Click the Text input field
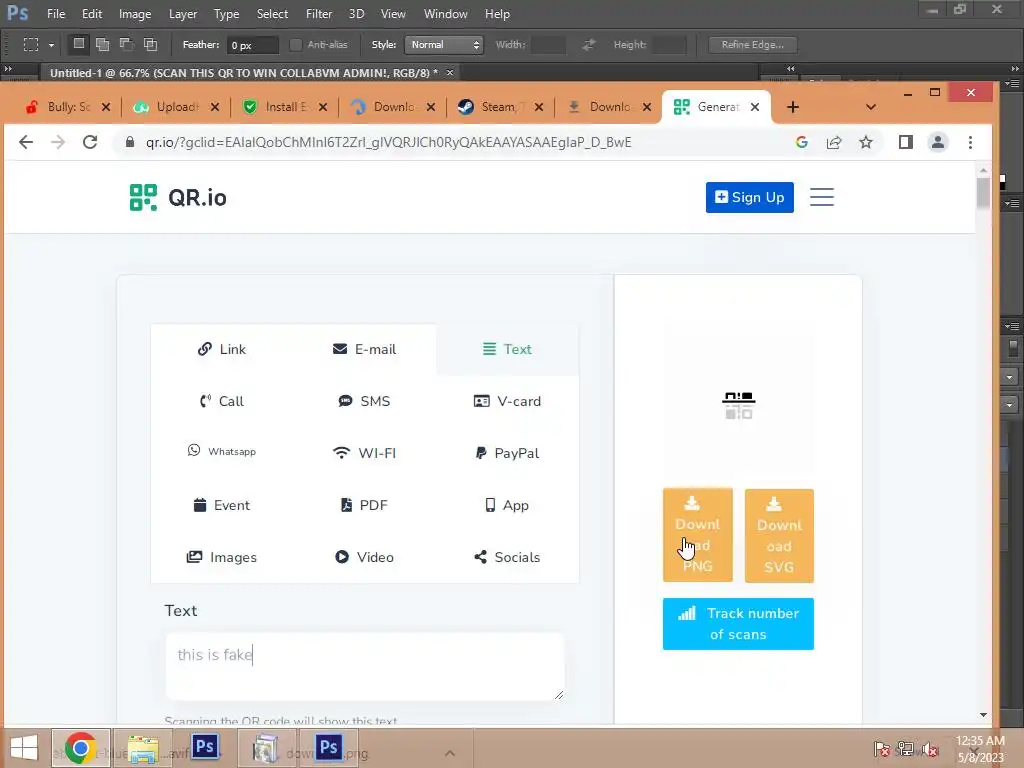1024x768 pixels. point(364,666)
